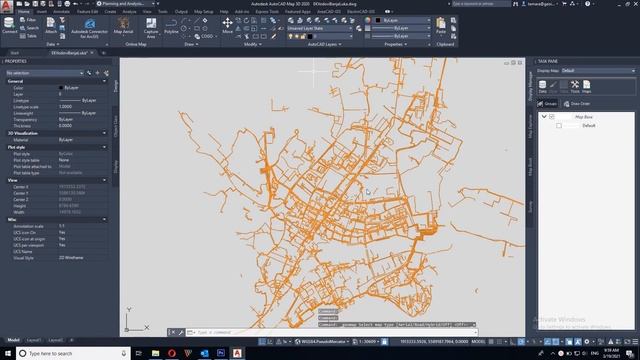
Task: Click the Plot printer icon in quick access toolbar
Action: click(67, 4)
